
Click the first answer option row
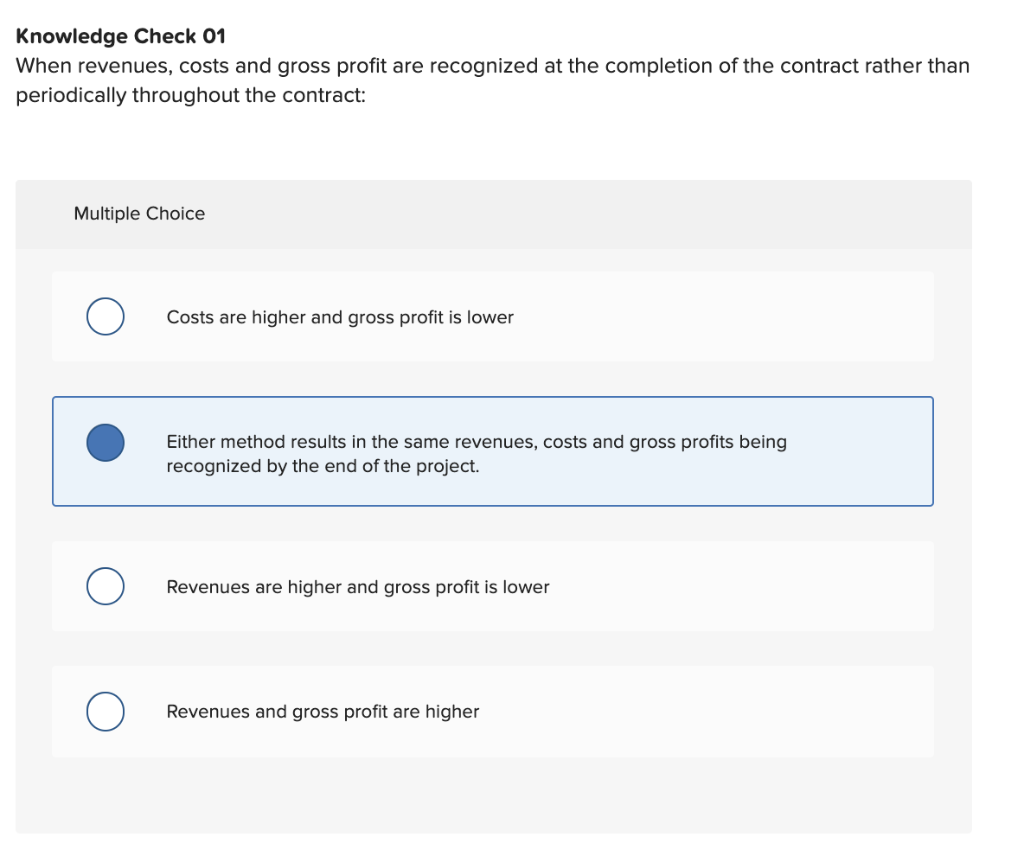pos(490,316)
